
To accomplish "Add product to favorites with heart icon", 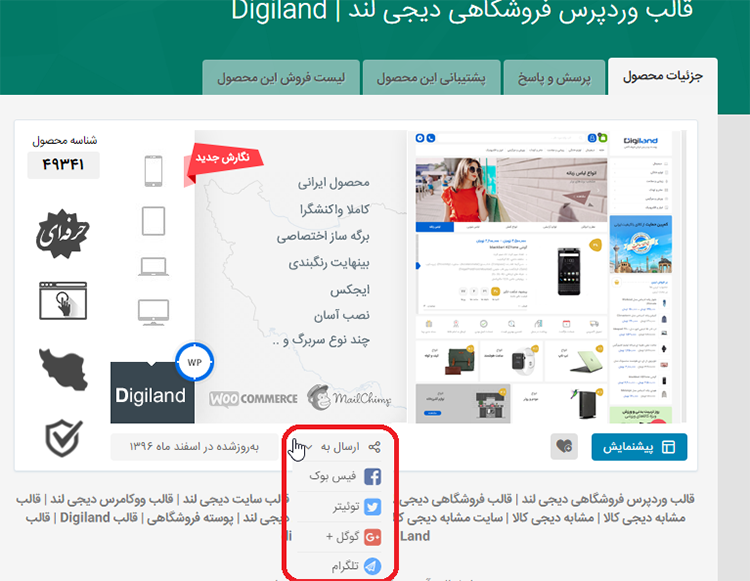I will (564, 447).
